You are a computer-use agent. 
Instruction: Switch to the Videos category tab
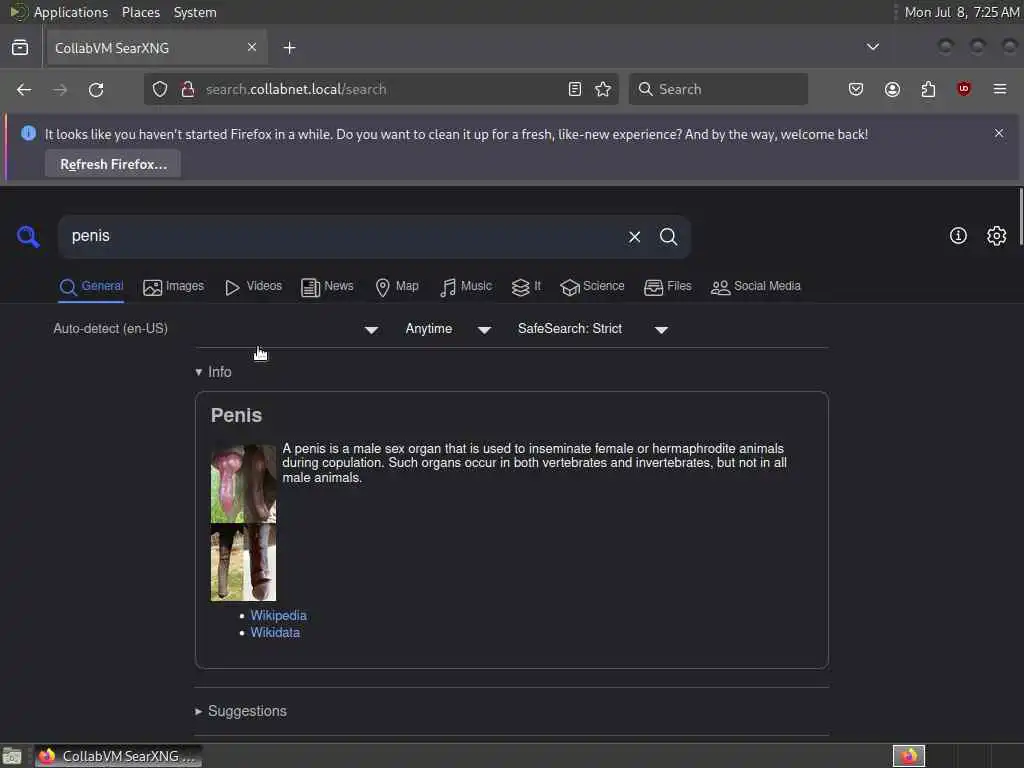coord(253,287)
